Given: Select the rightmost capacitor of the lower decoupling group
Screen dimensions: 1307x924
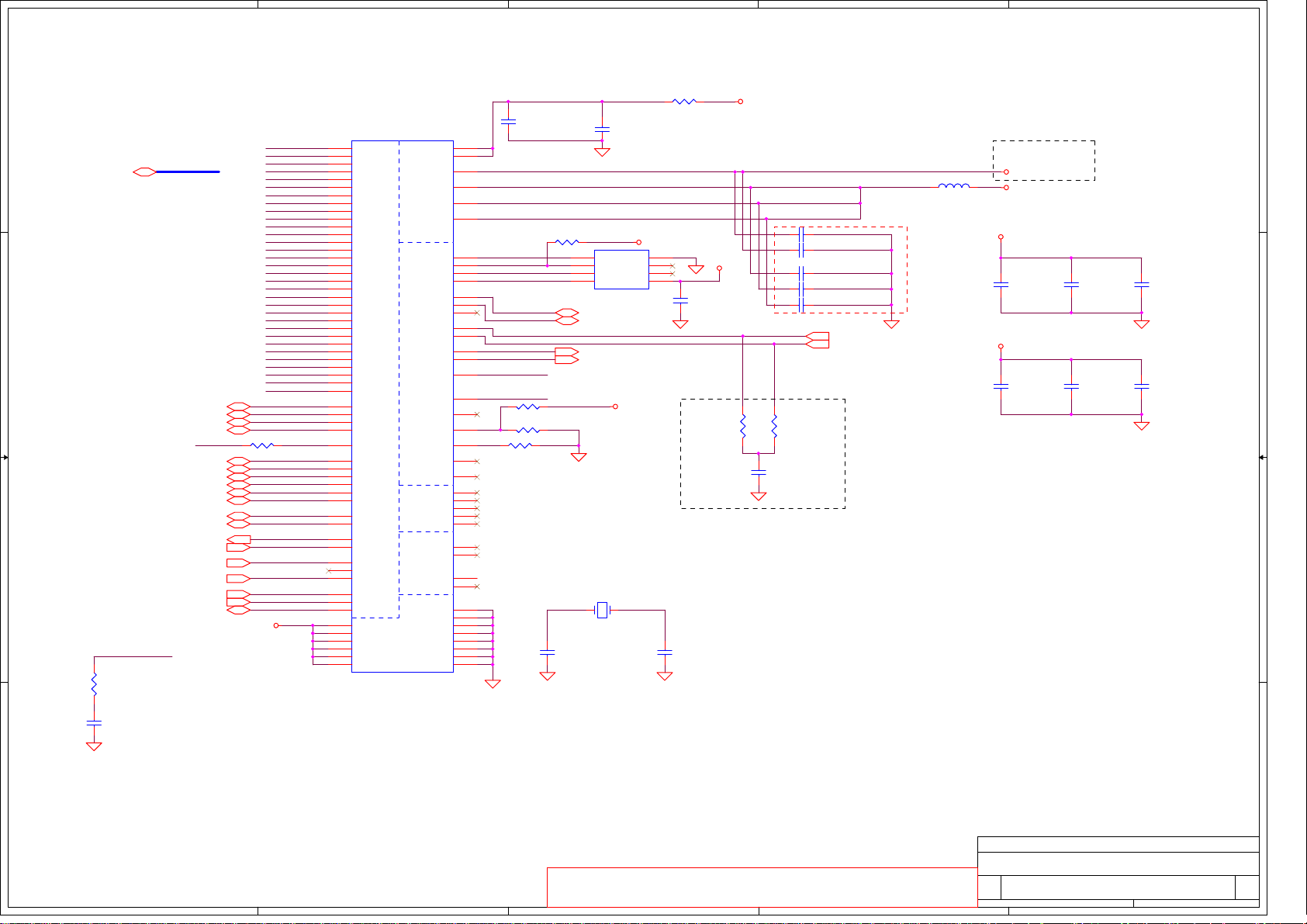Looking at the screenshot, I should pos(1141,386).
